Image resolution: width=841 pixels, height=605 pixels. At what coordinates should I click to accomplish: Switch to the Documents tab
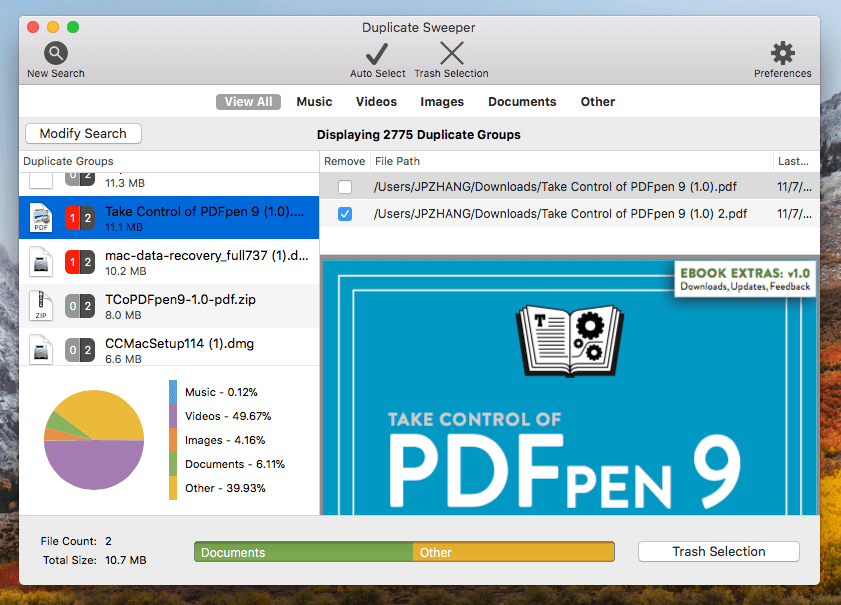click(x=522, y=102)
